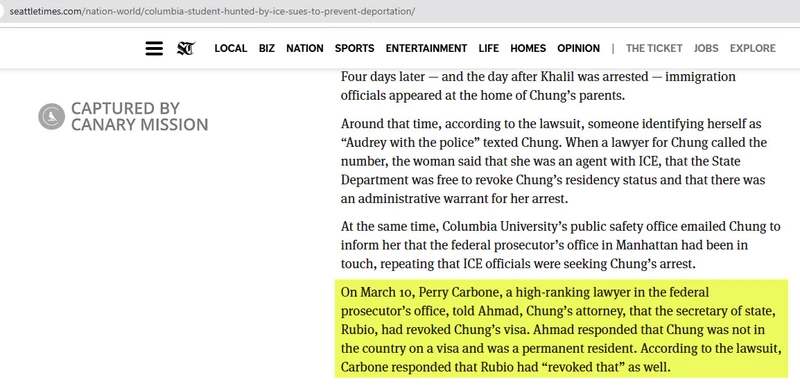Click the highlighted Perry Carbone paragraph
800x386 pixels.
tap(561, 329)
